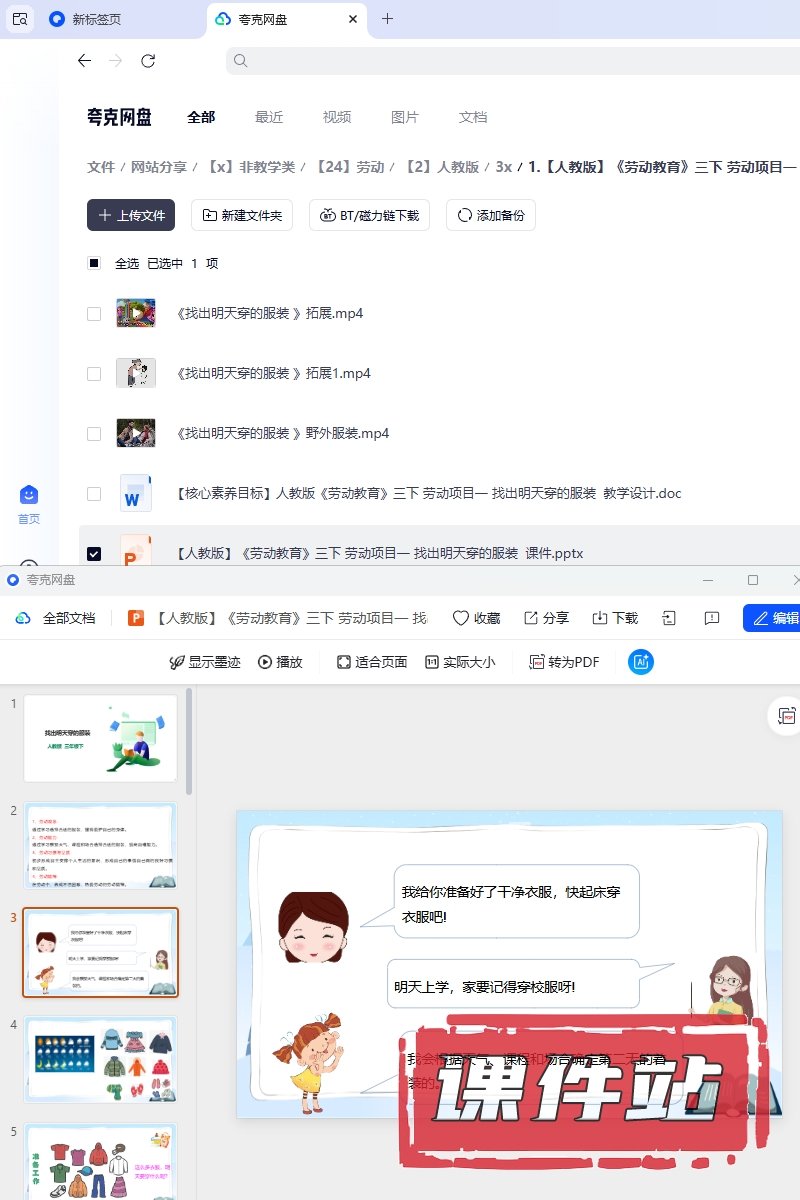Open the 文档 tab
Screen dimensions: 800x1200
(x=473, y=117)
